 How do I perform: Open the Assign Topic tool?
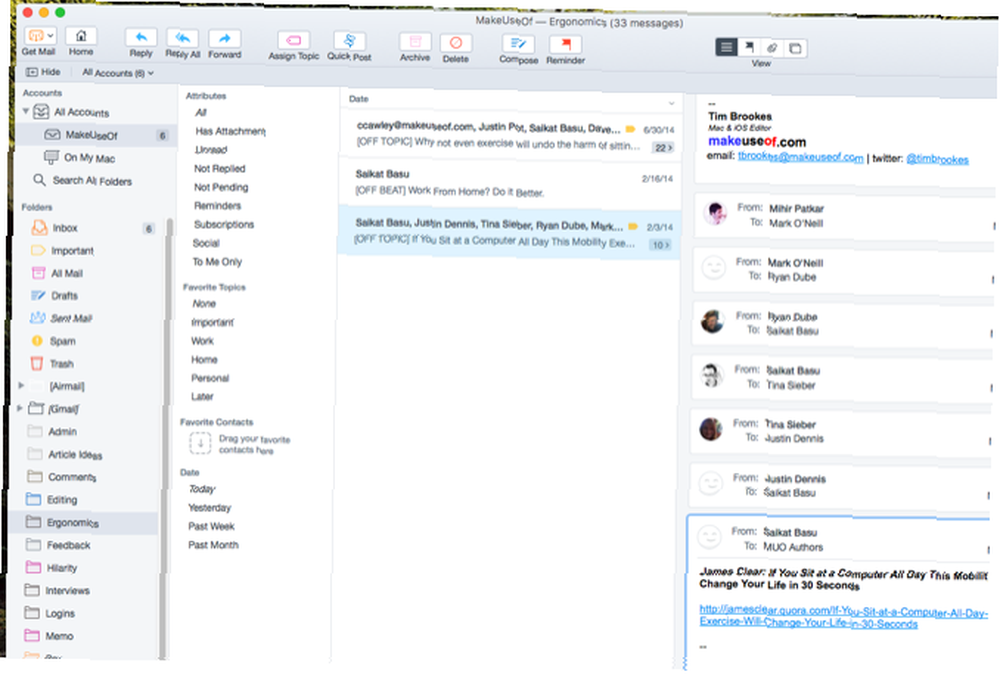[293, 41]
